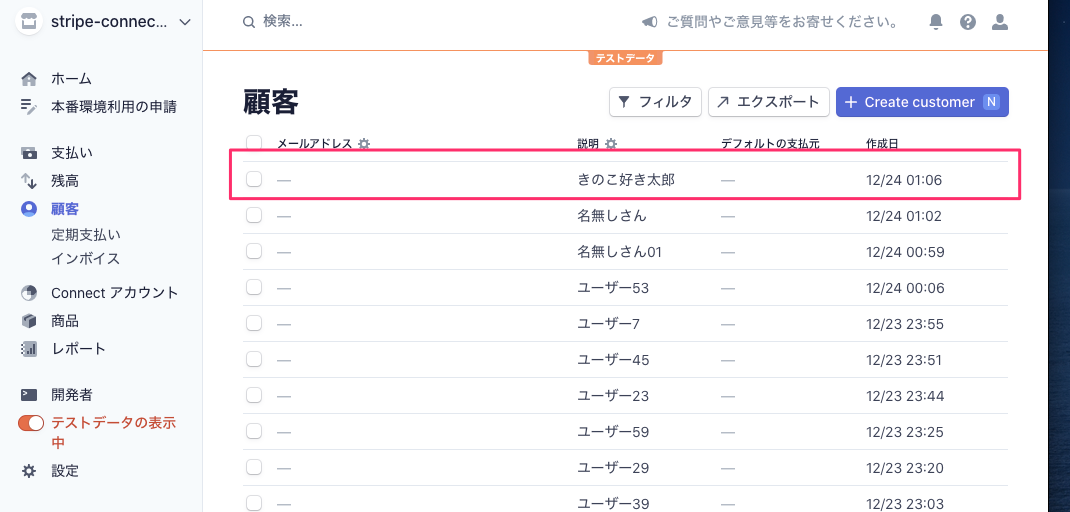Click the デフォルトの支払元 column header
Screen dimensions: 1070x512
pyautogui.click(x=770, y=143)
